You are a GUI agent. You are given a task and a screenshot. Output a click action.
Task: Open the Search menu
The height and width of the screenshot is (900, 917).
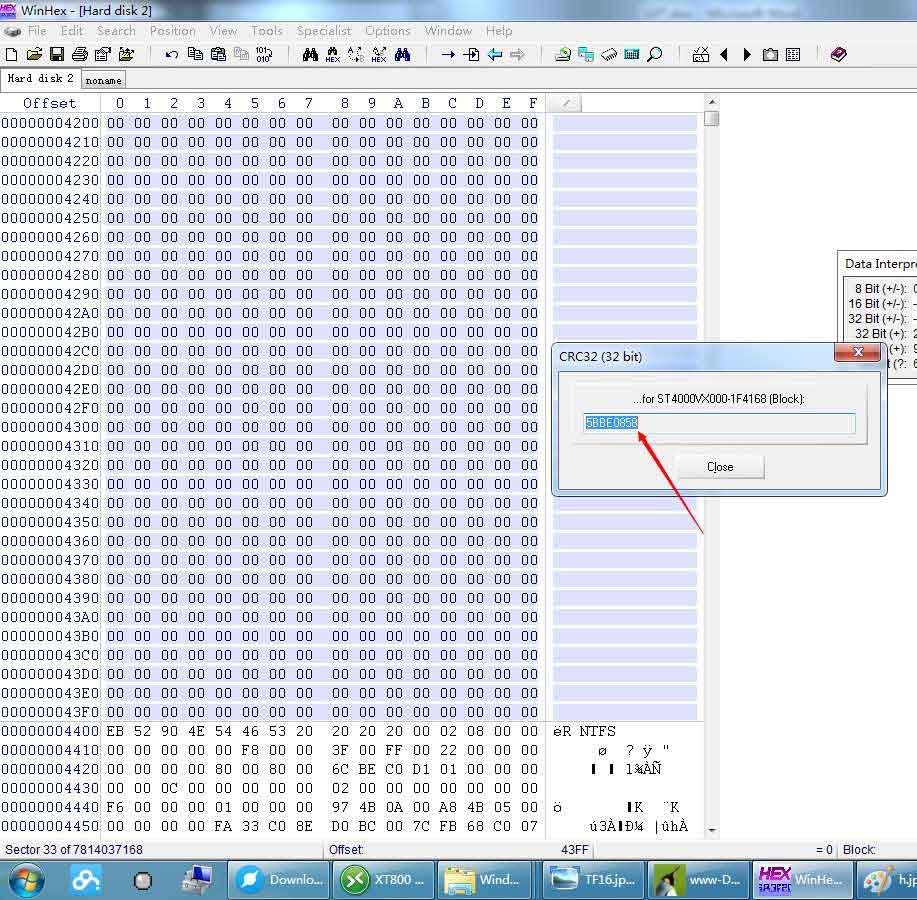pos(116,31)
